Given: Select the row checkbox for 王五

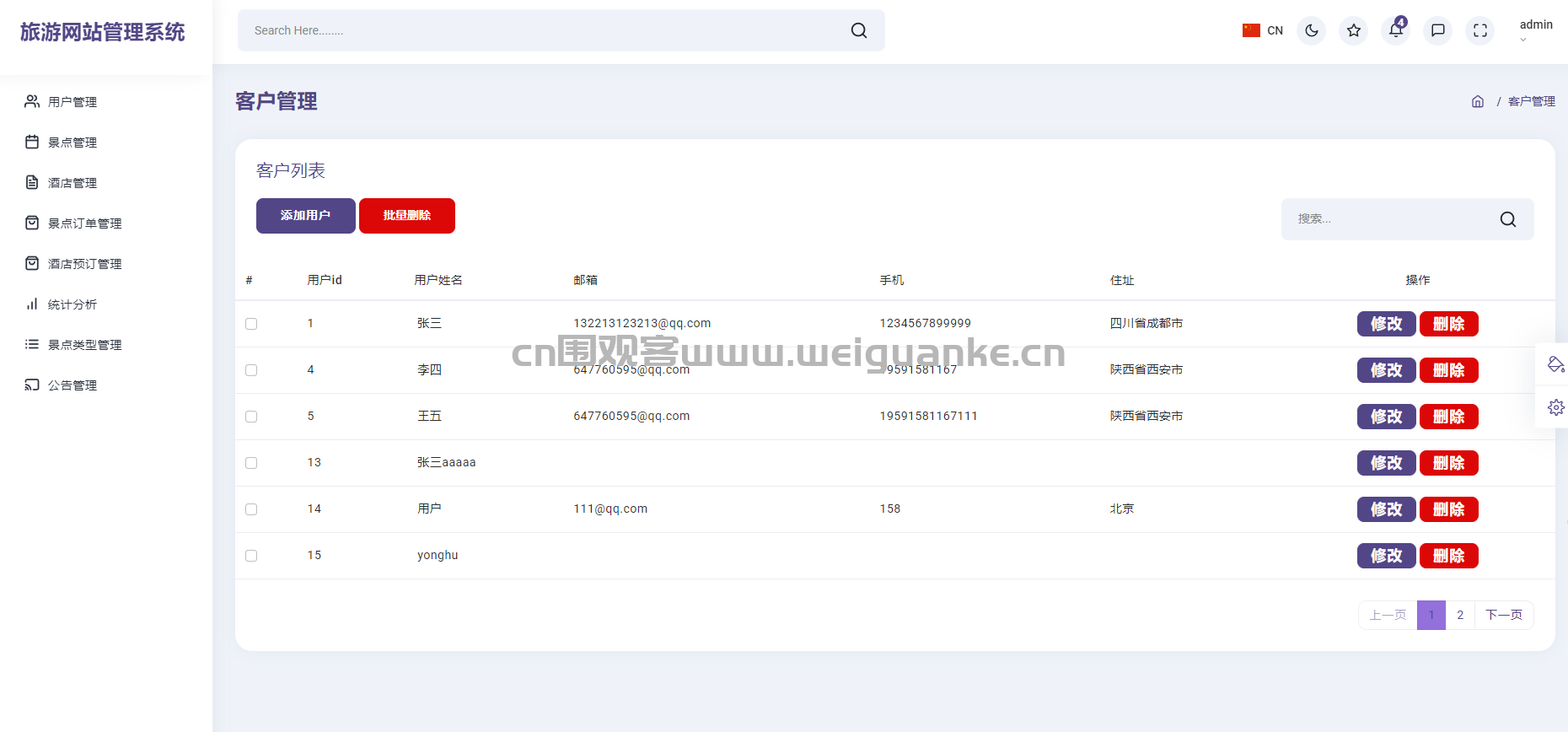Looking at the screenshot, I should 251,417.
